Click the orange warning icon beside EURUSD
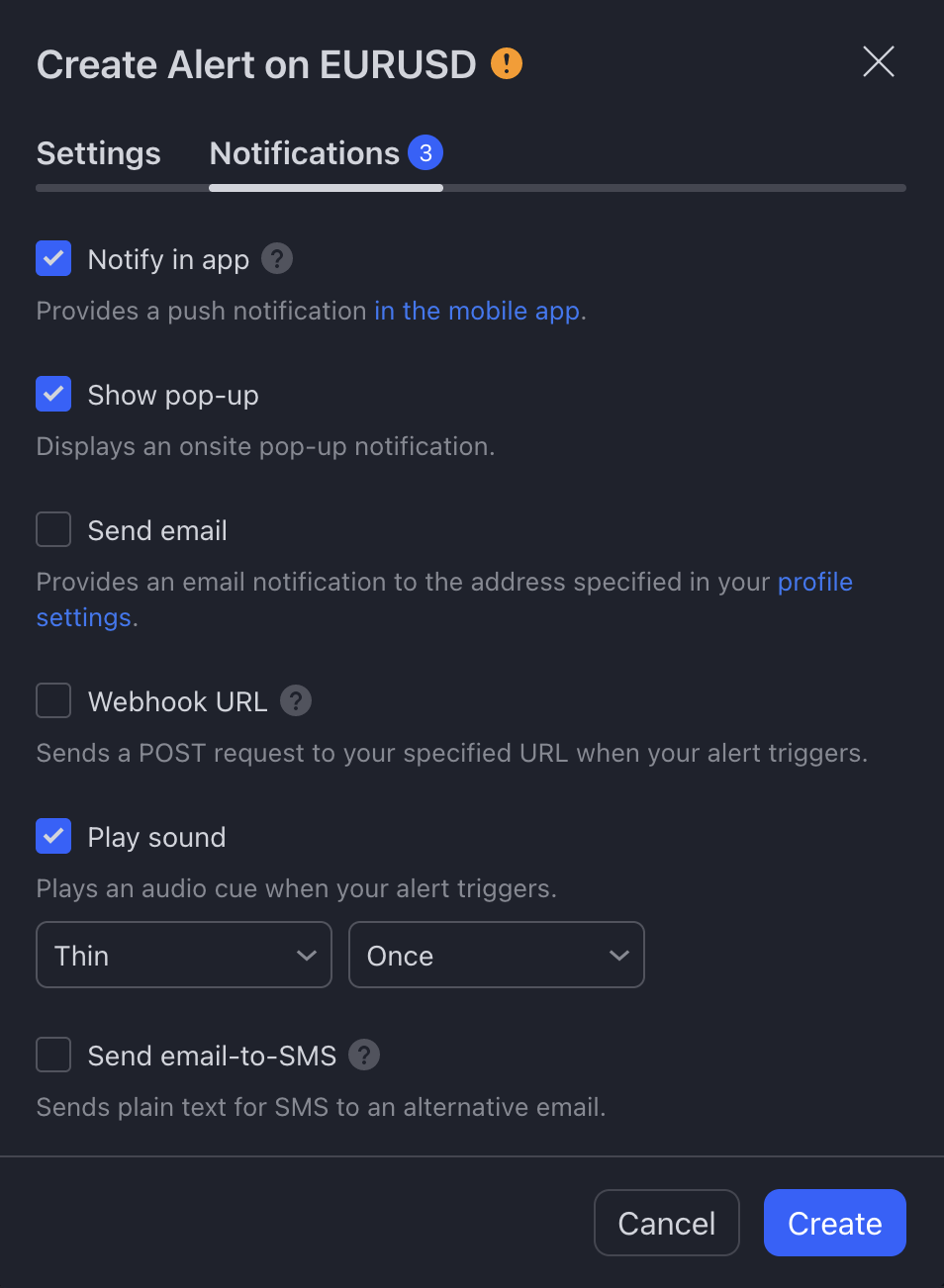Screen dimensions: 944x1288 point(507,63)
